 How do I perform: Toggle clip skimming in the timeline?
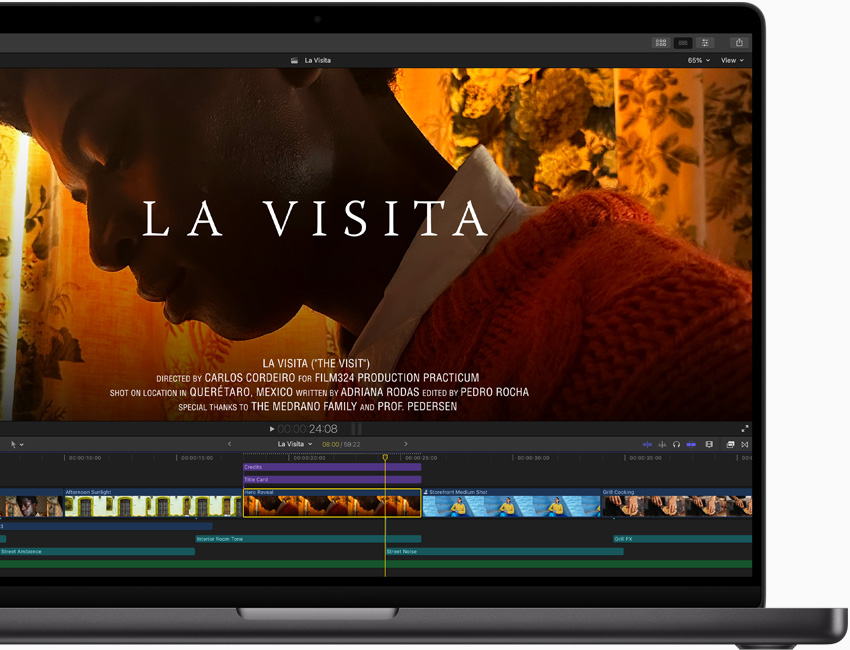(x=647, y=444)
